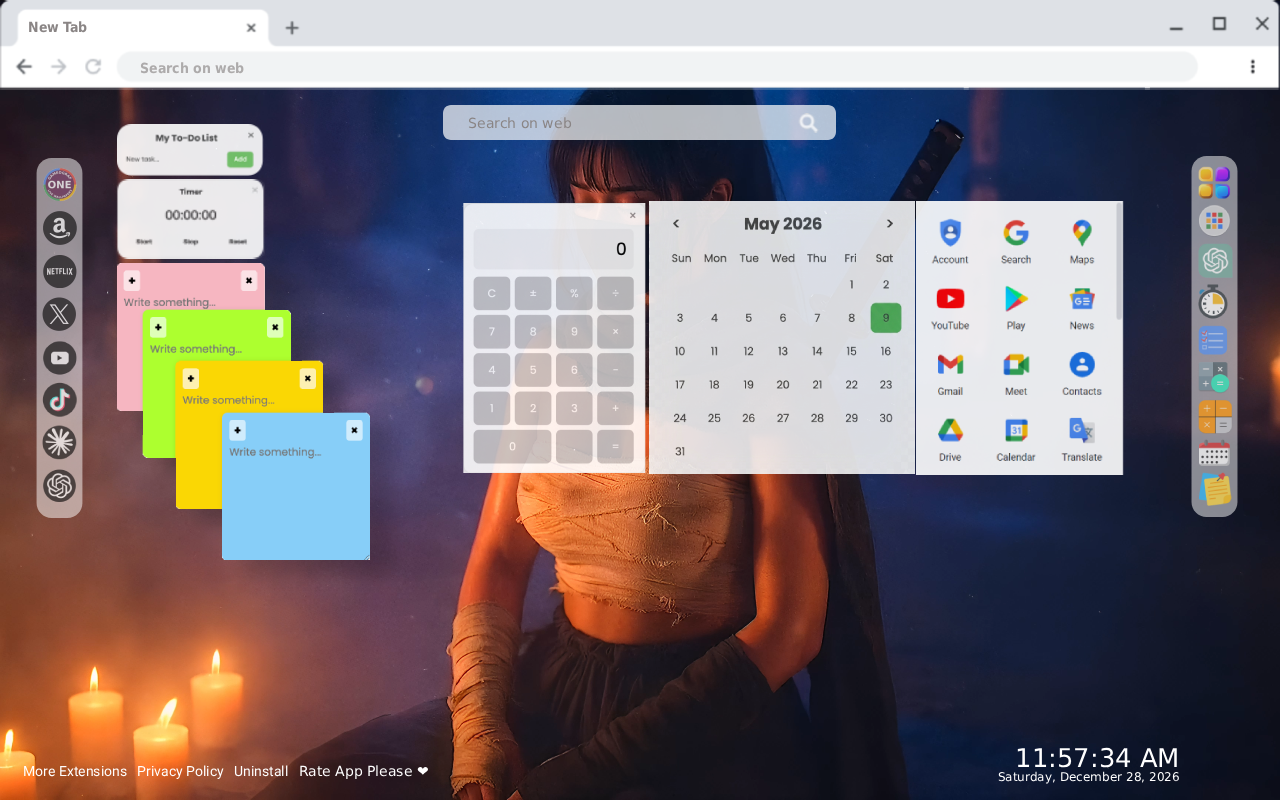
Task: Toggle the sticky notes widget icon
Action: pos(1214,490)
